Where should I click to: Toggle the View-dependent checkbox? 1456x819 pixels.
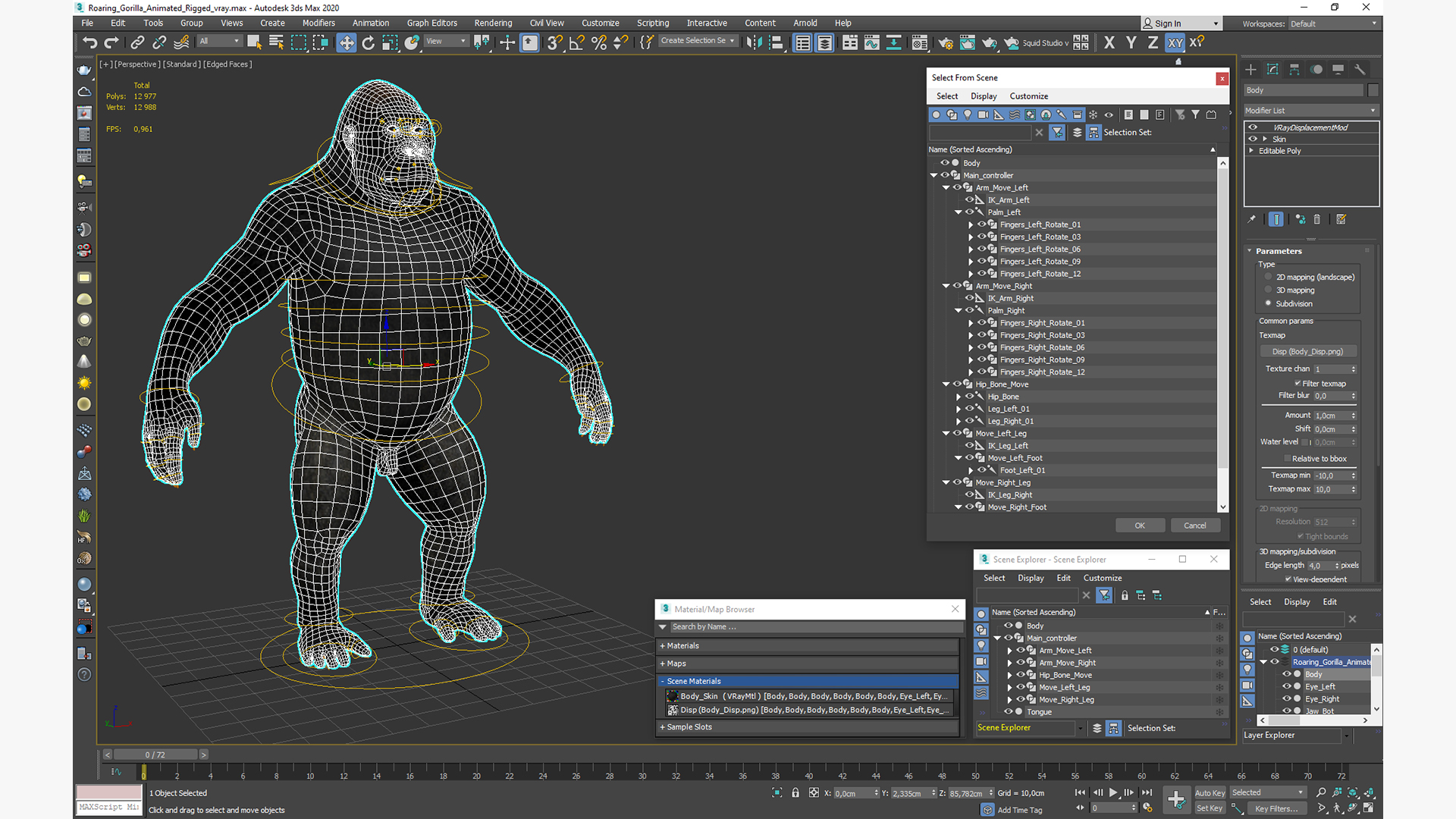coord(1288,579)
